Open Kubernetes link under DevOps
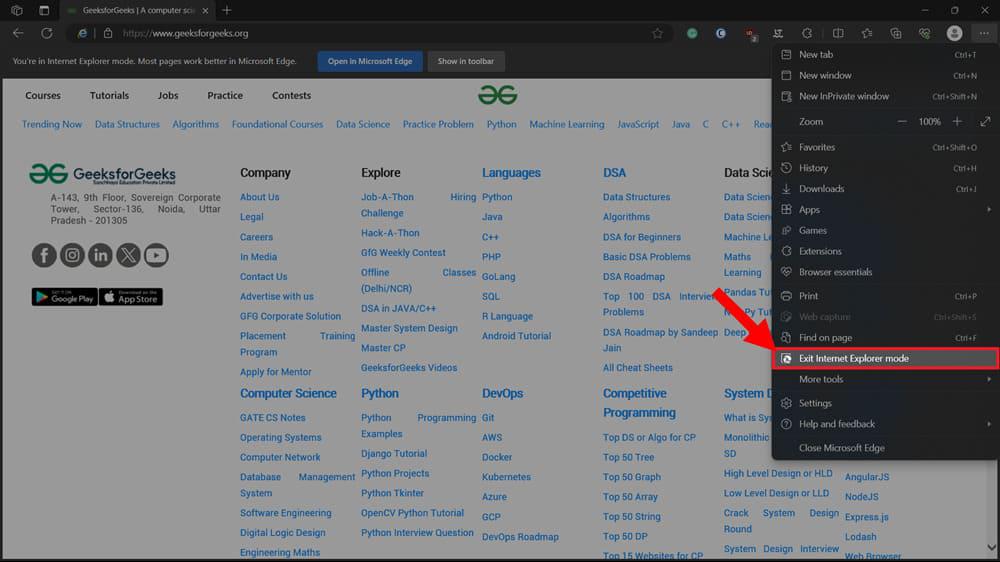 pos(506,477)
